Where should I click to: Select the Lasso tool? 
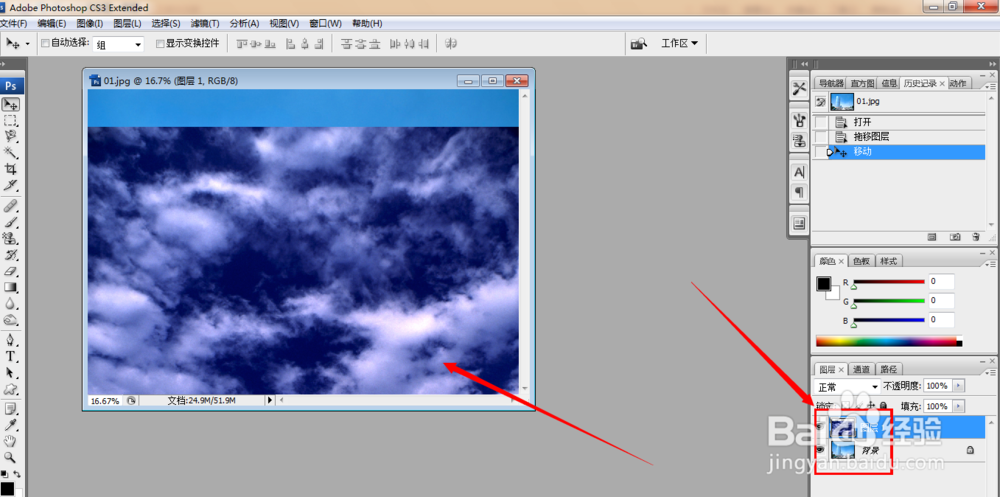tap(11, 137)
